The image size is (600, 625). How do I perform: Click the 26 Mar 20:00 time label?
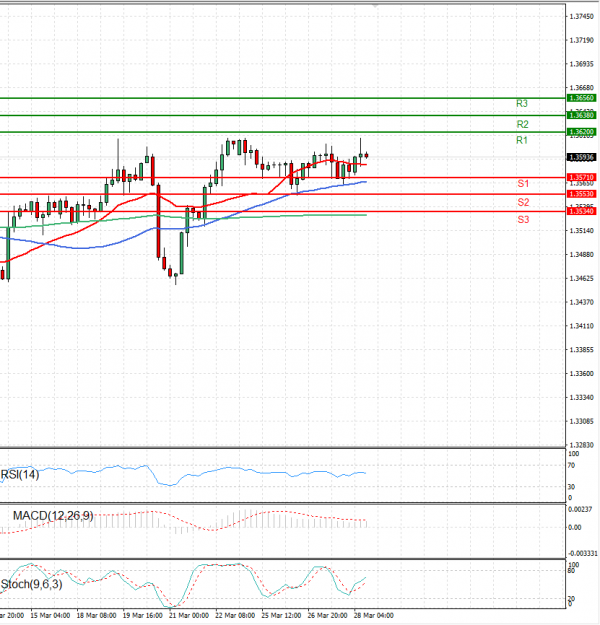coord(328,616)
